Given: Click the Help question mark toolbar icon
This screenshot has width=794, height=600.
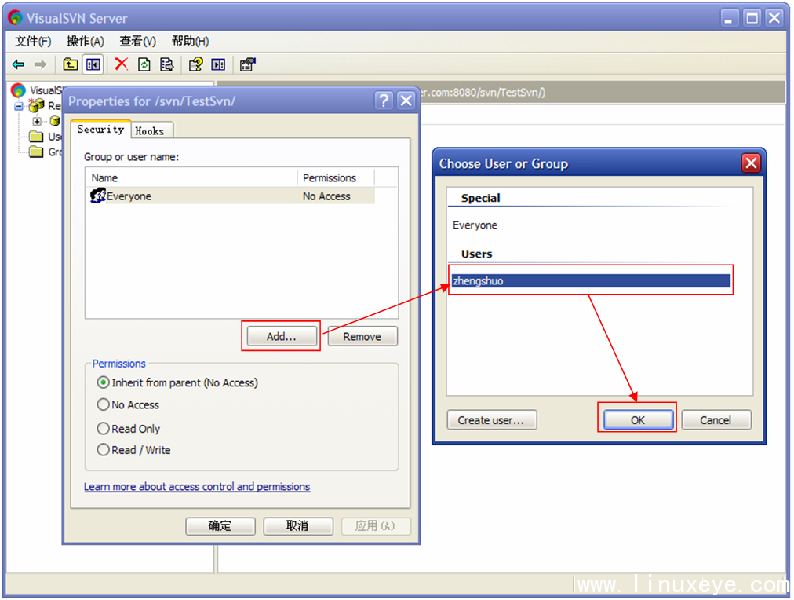Looking at the screenshot, I should pyautogui.click(x=195, y=64).
